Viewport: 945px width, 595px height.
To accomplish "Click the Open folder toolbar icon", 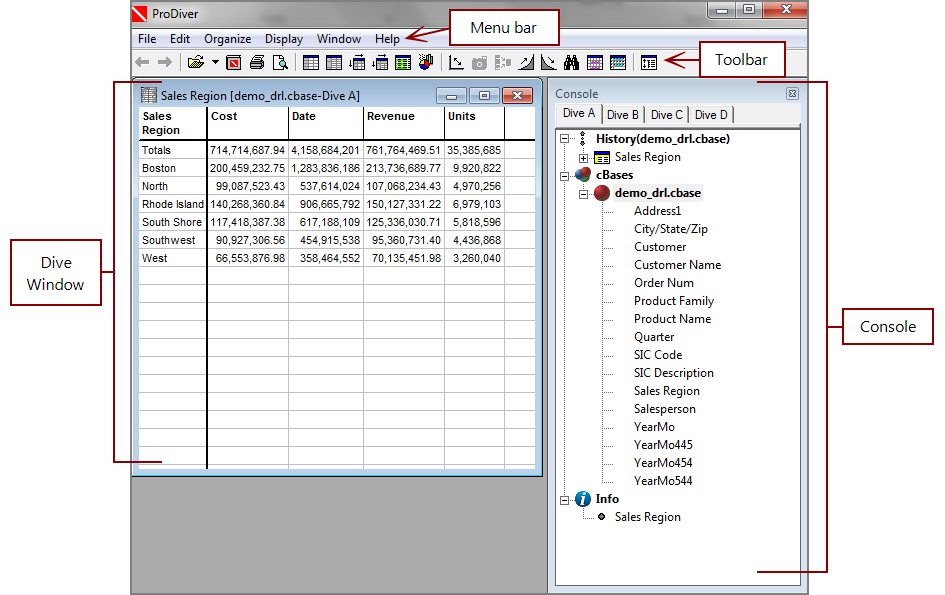I will (196, 63).
